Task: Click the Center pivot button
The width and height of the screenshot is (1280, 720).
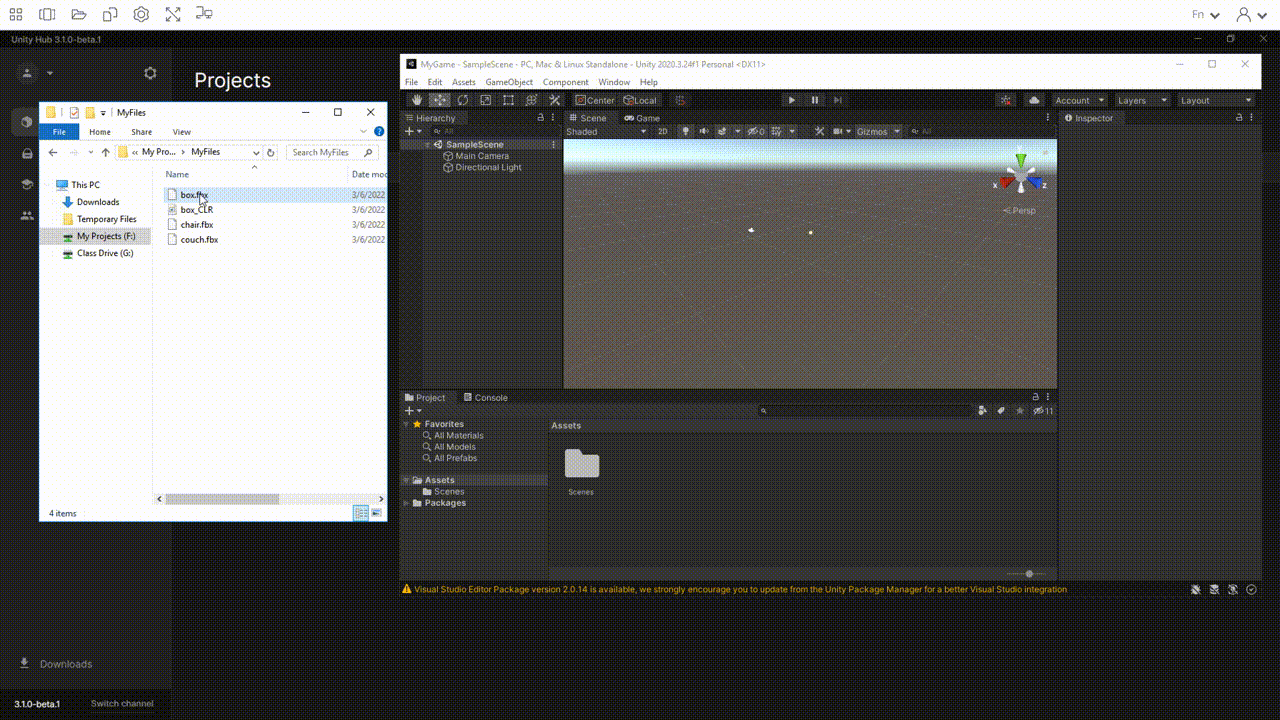Action: (x=595, y=100)
